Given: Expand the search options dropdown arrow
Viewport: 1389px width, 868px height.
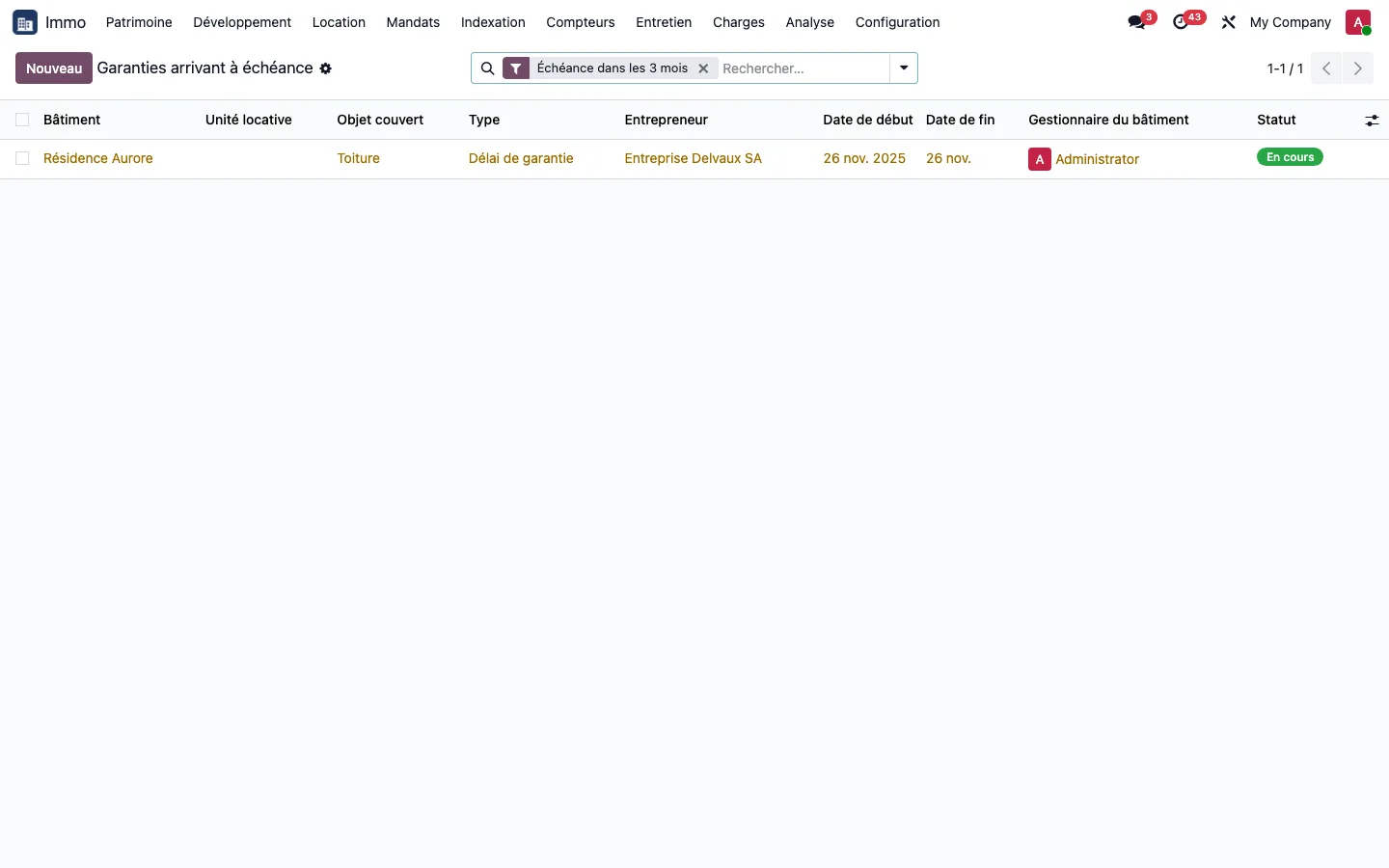Looking at the screenshot, I should (x=904, y=68).
